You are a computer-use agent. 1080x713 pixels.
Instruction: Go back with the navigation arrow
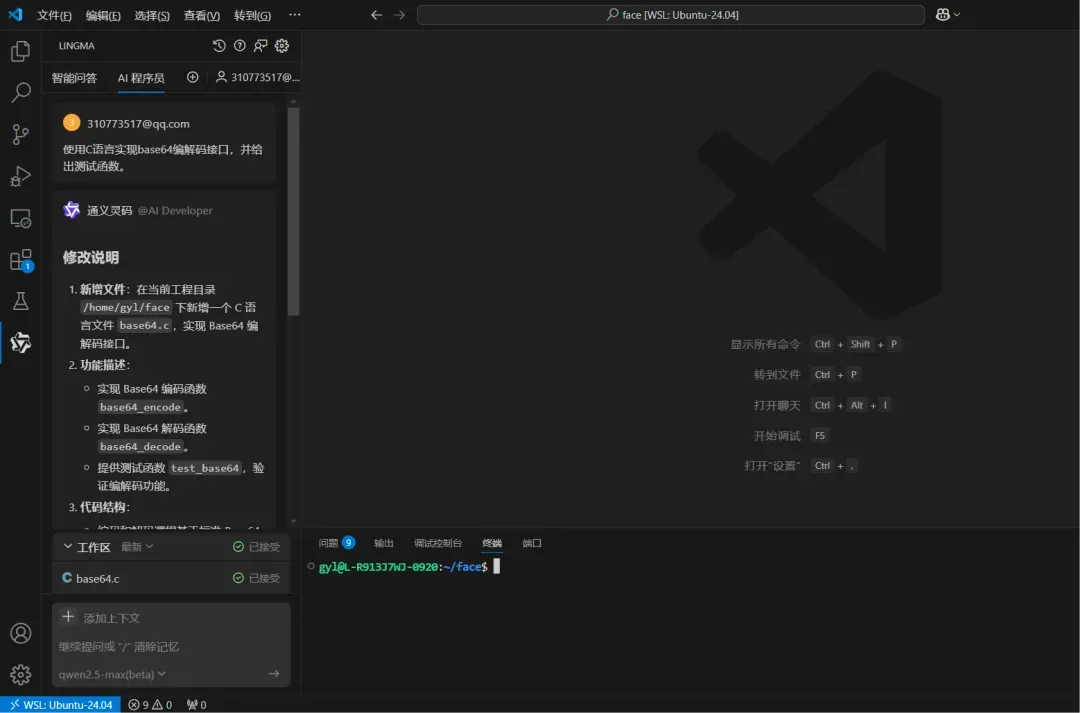[x=376, y=14]
